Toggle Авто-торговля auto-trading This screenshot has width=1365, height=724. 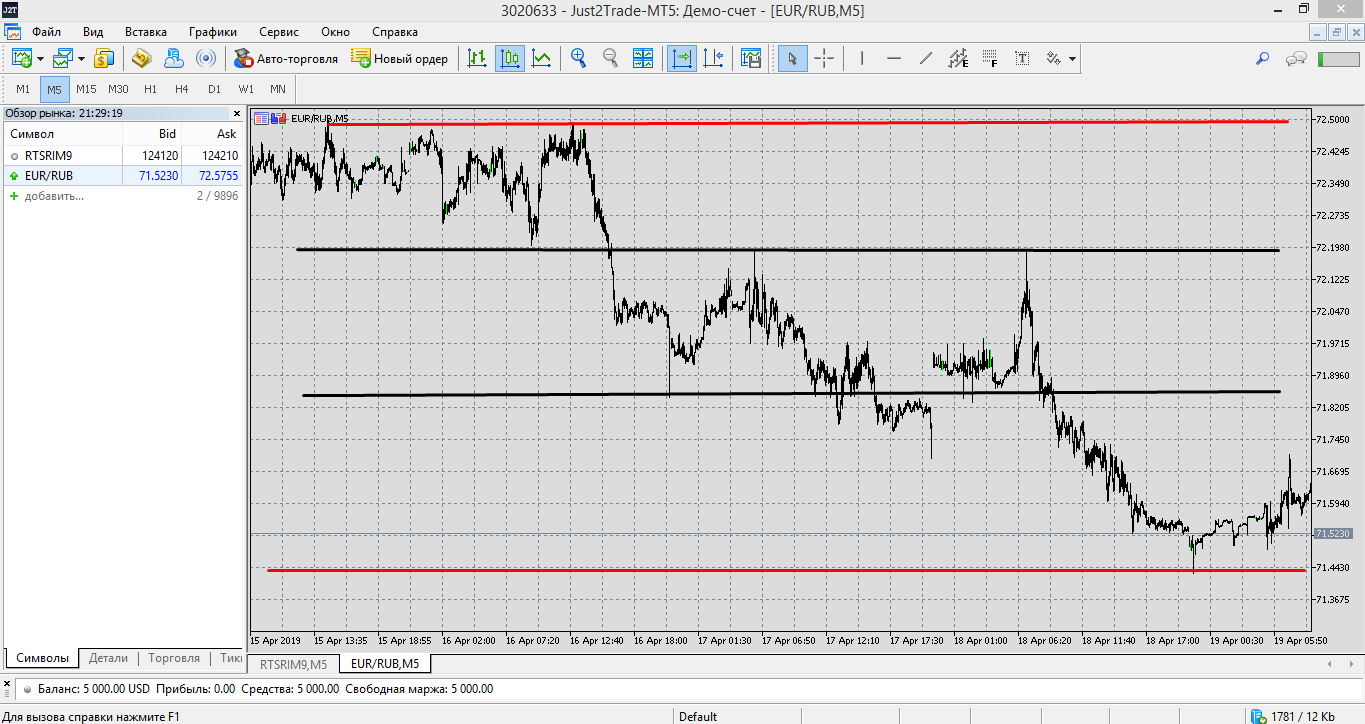click(286, 58)
